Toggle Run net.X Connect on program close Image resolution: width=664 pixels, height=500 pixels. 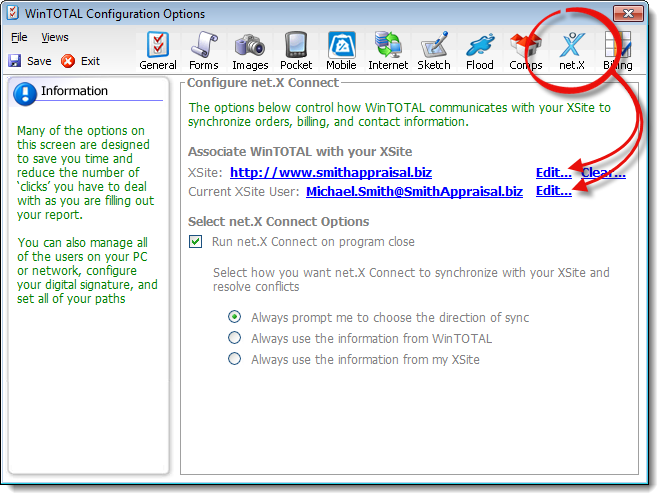[196, 242]
